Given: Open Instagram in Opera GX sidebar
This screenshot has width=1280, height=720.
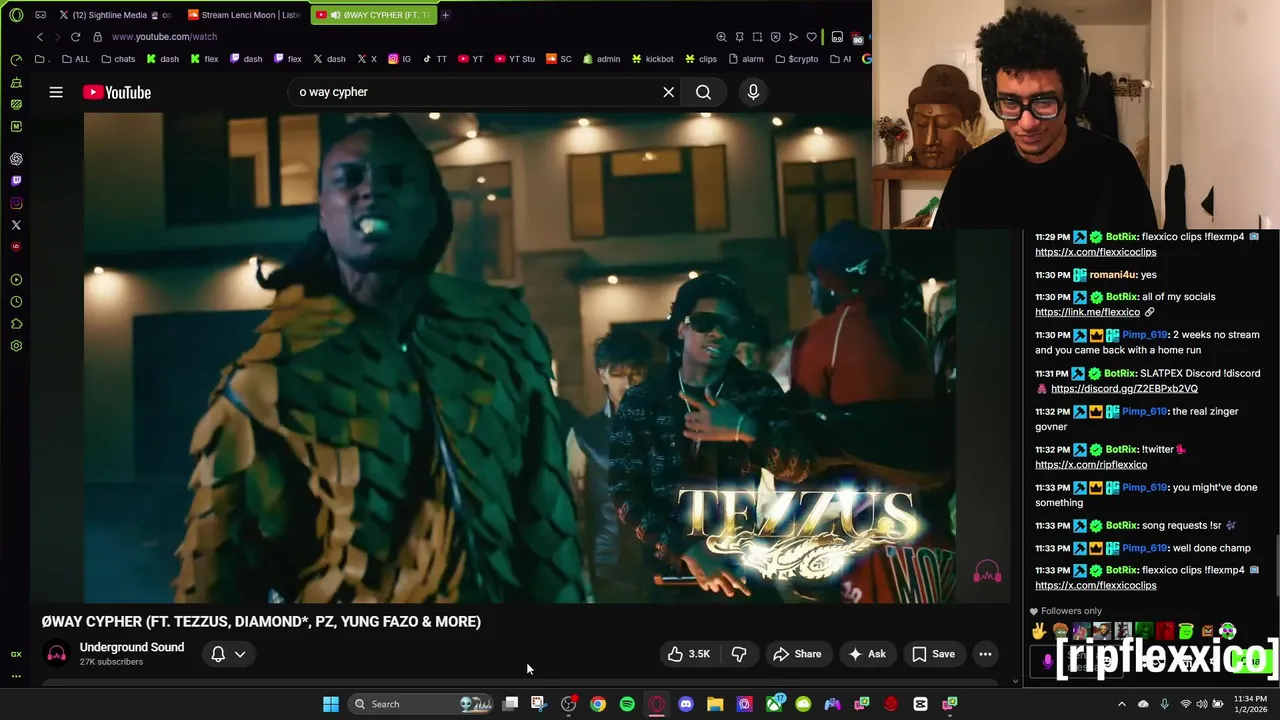Looking at the screenshot, I should pos(16,203).
